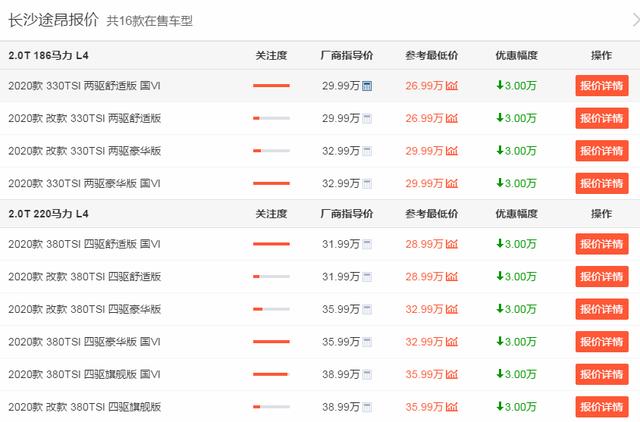Show price trend chart for 改款 380TSI 四驱豪华版

(x=452, y=309)
